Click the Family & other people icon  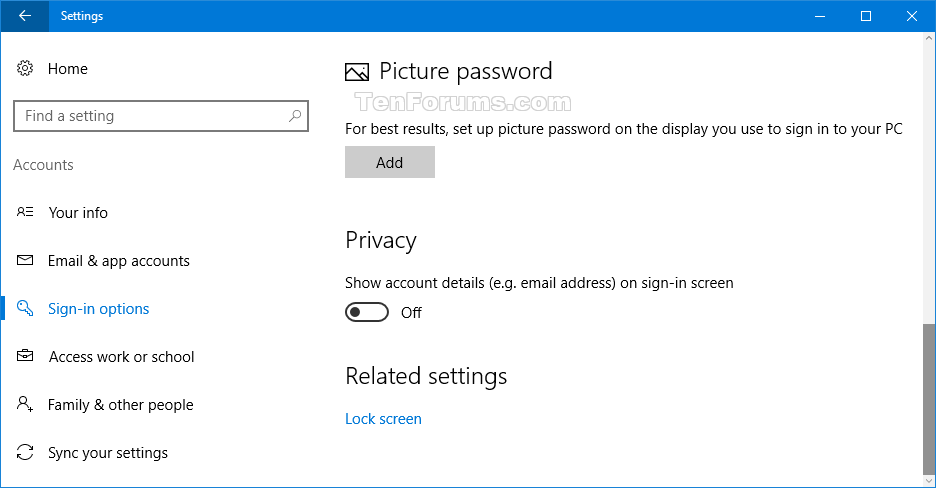click(25, 404)
